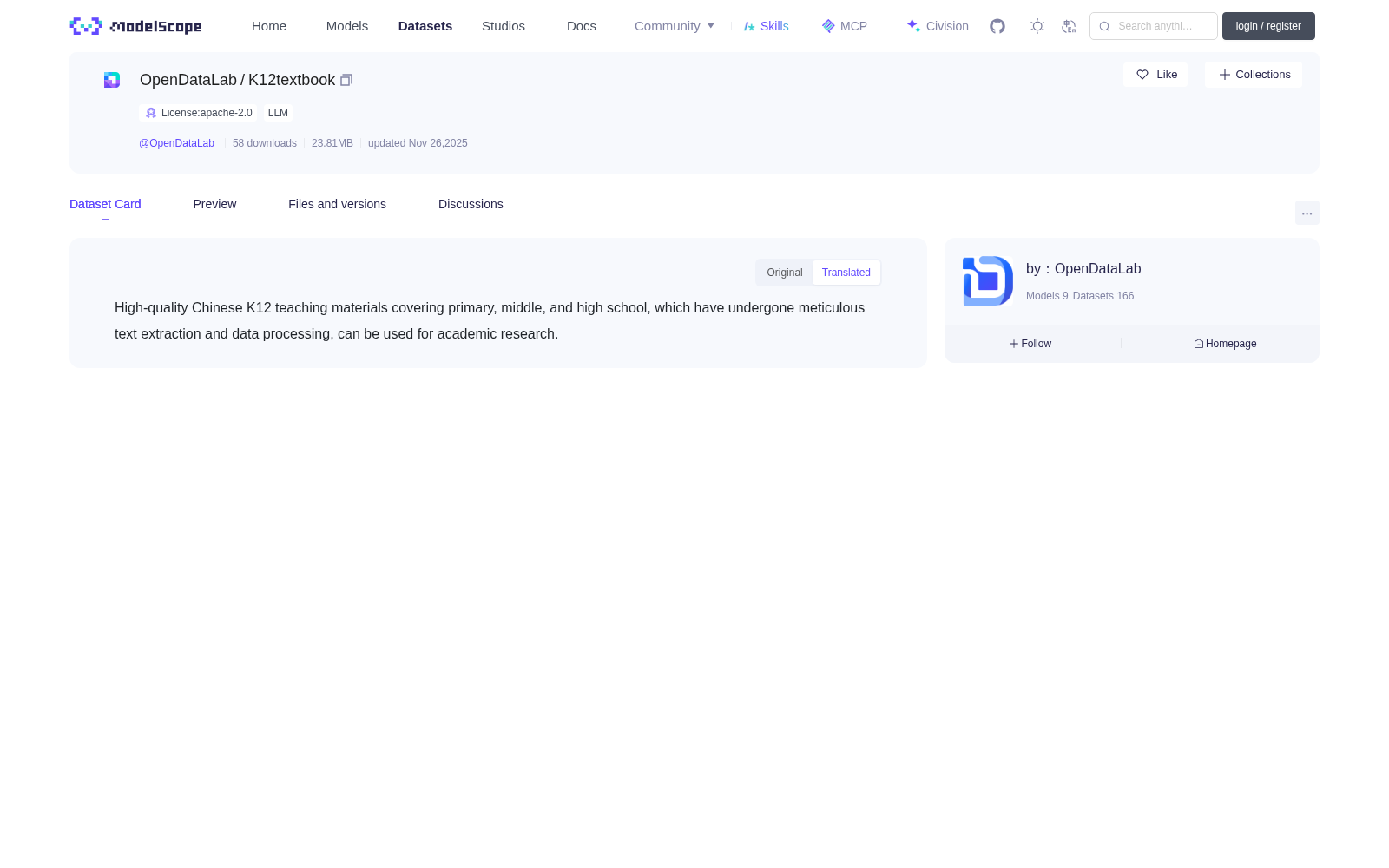Click the OpenDataLab name in the title
This screenshot has width=1389, height=868.
[188, 80]
